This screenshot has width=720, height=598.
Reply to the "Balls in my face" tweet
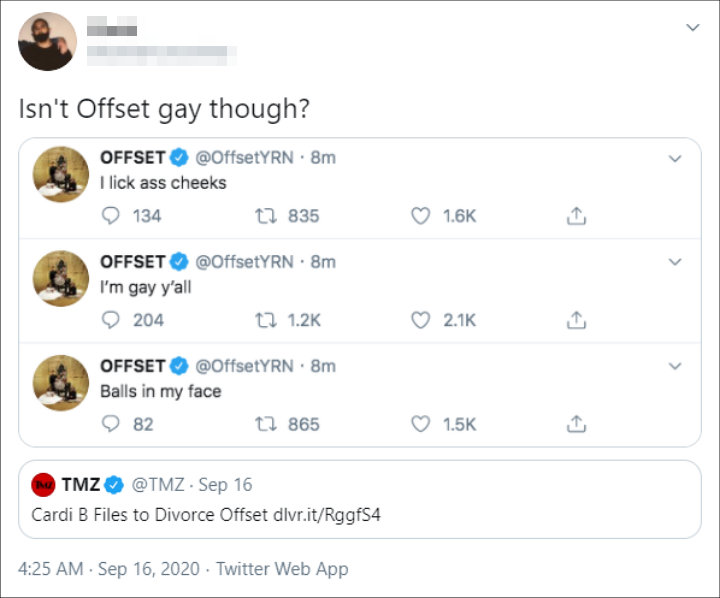coord(110,424)
